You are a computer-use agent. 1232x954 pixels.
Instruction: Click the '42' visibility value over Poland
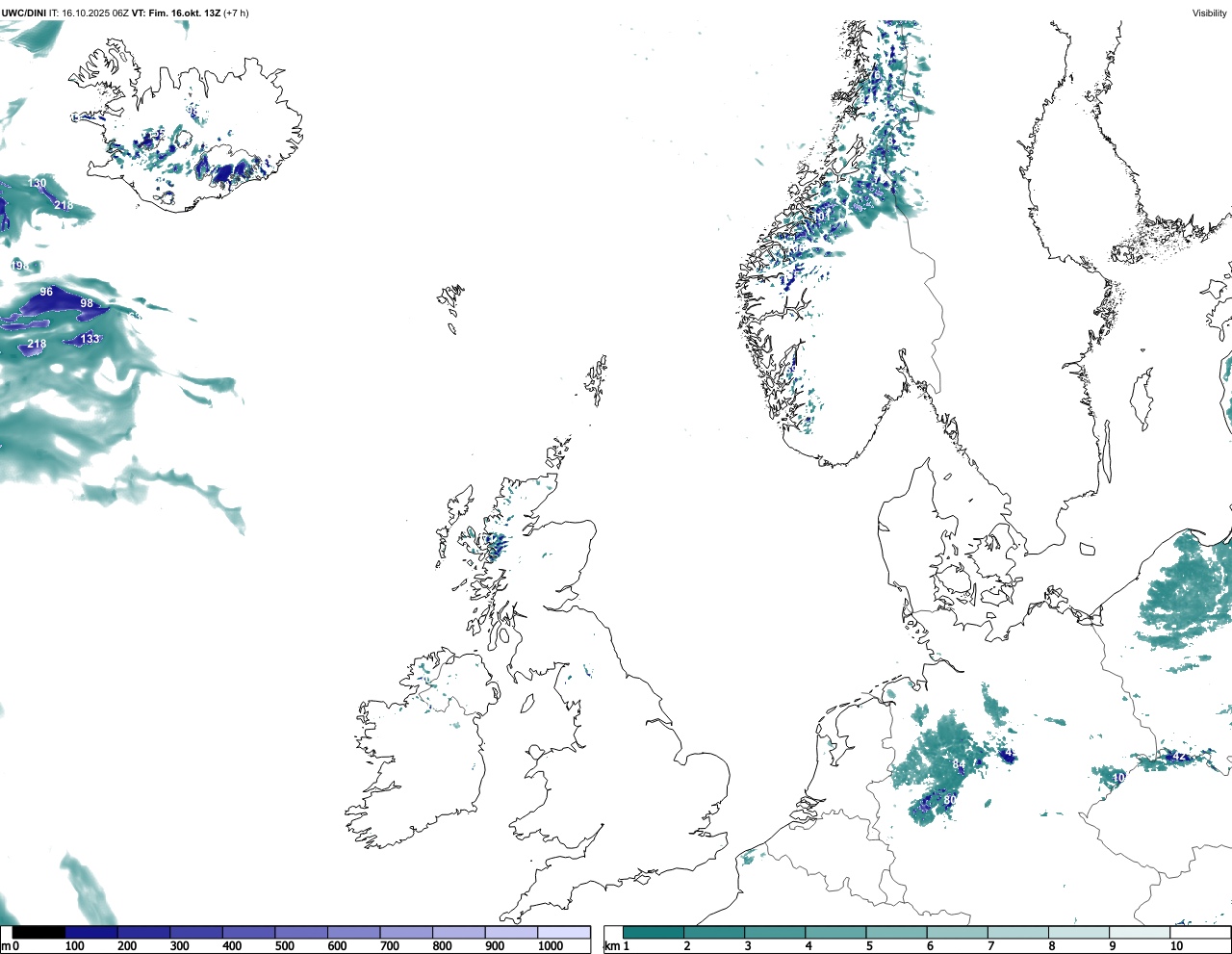click(1180, 757)
